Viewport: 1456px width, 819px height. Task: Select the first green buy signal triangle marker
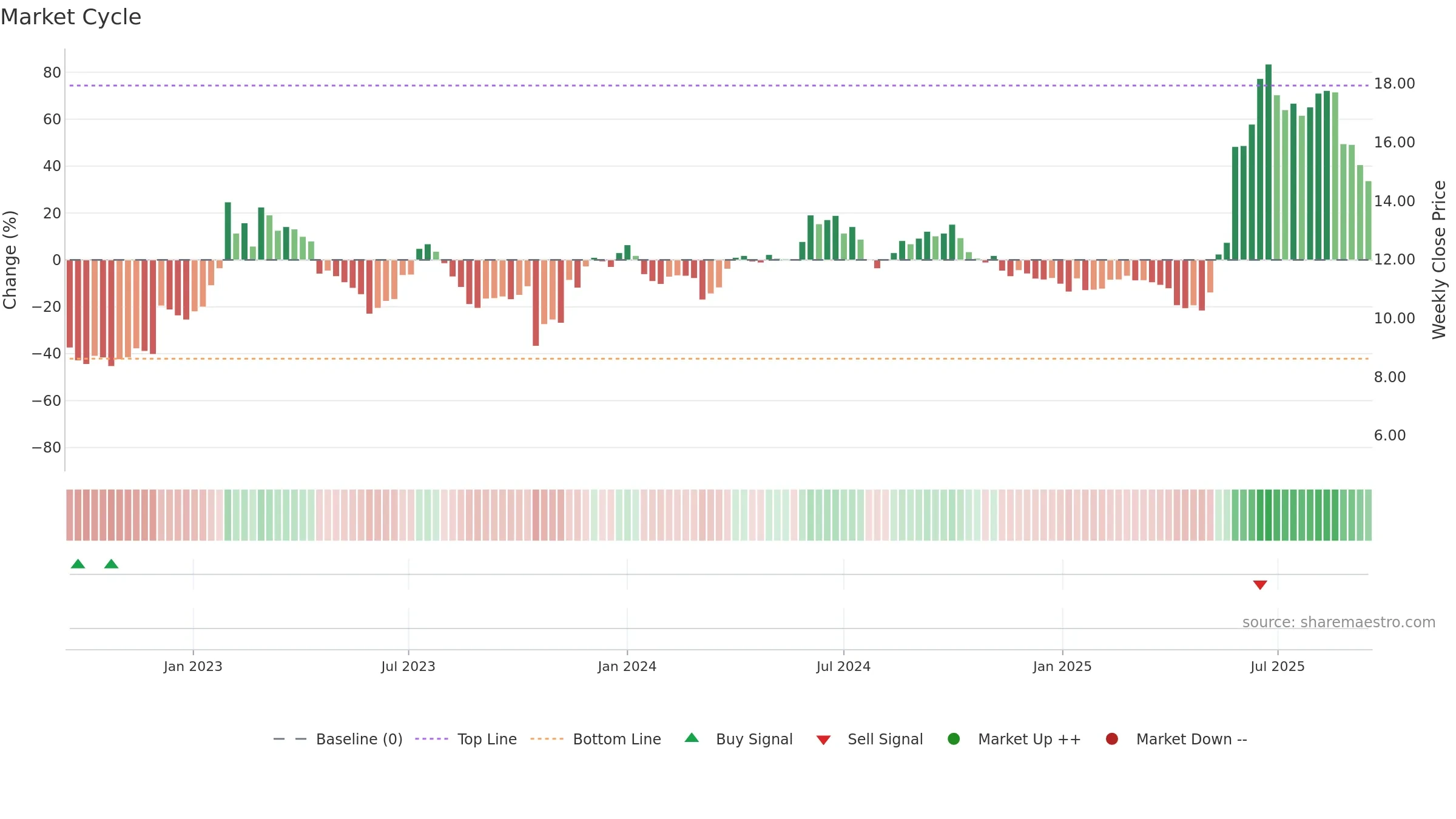coord(78,564)
